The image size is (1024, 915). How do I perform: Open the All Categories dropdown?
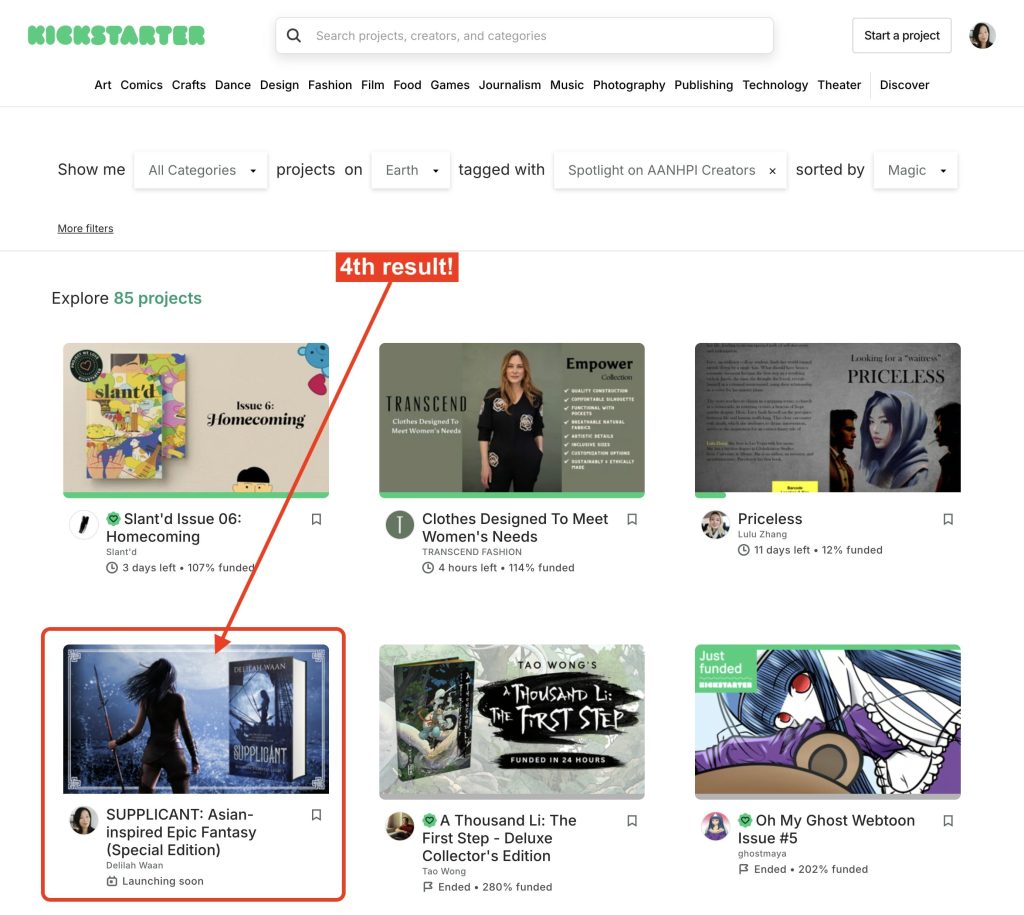[200, 170]
